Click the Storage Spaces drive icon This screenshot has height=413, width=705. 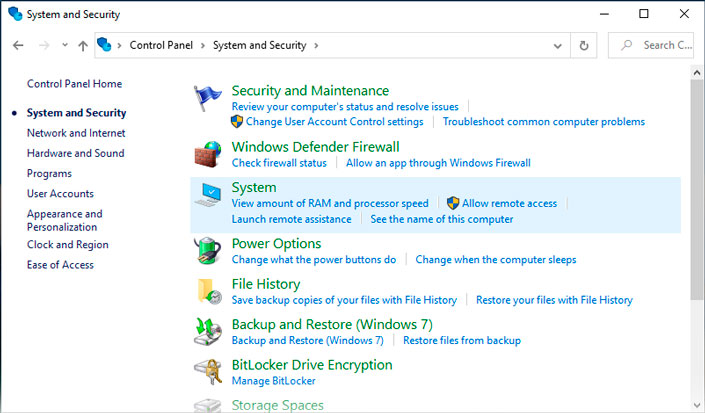(208, 405)
